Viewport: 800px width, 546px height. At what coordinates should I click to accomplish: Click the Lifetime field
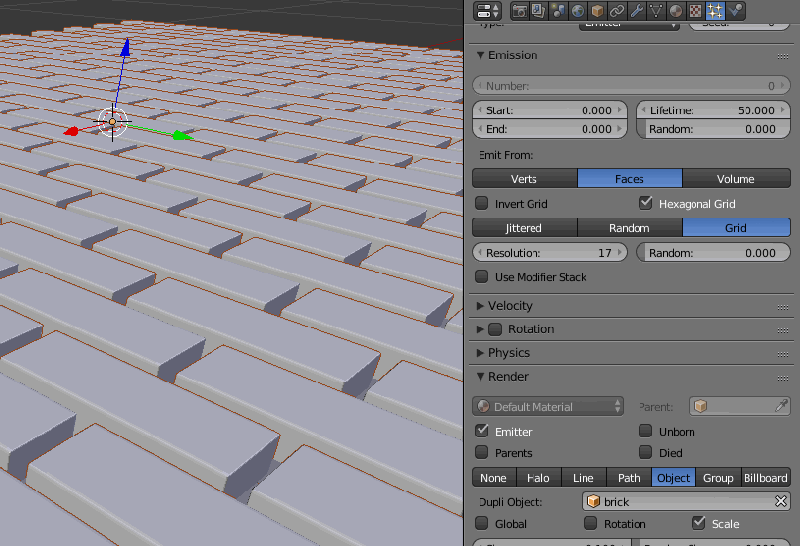(x=713, y=110)
